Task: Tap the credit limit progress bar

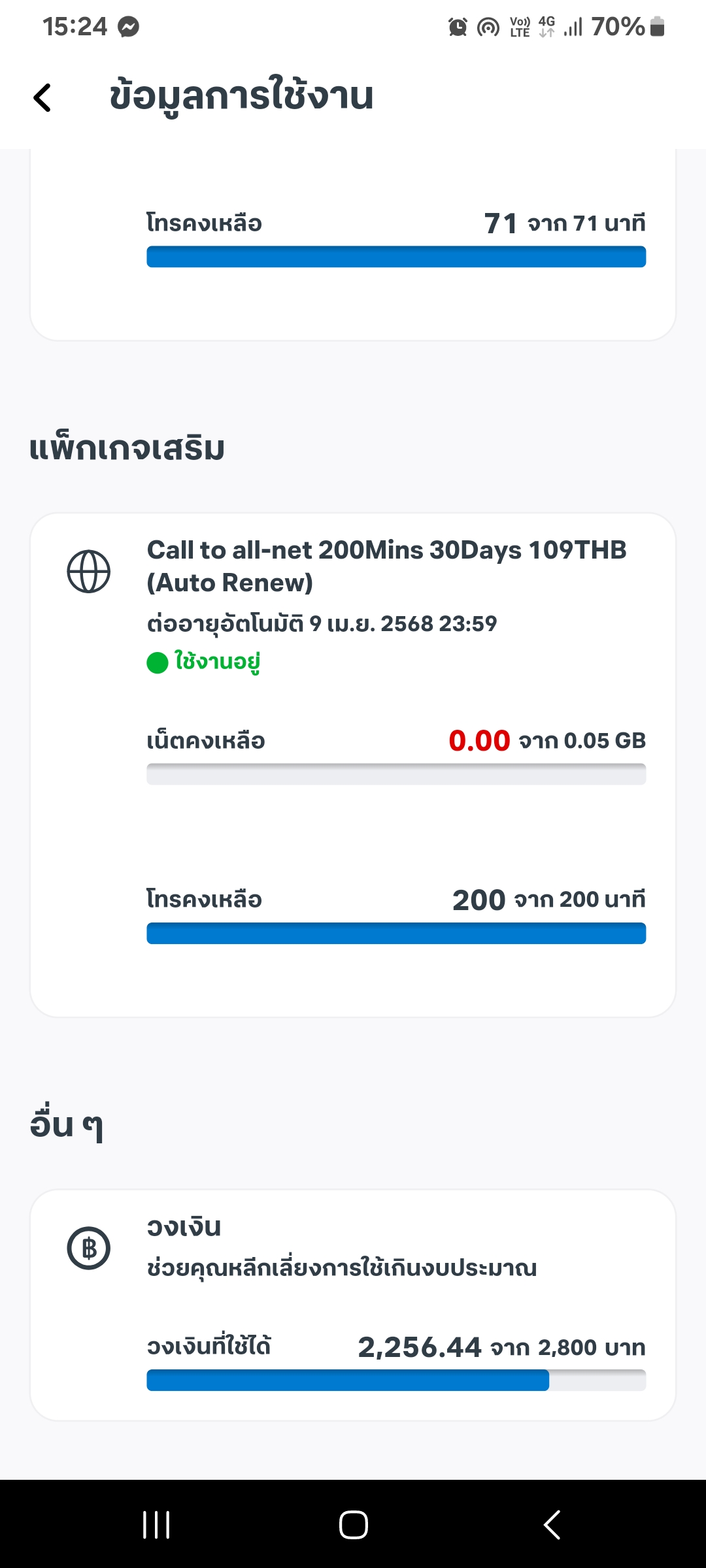Action: tap(396, 1380)
